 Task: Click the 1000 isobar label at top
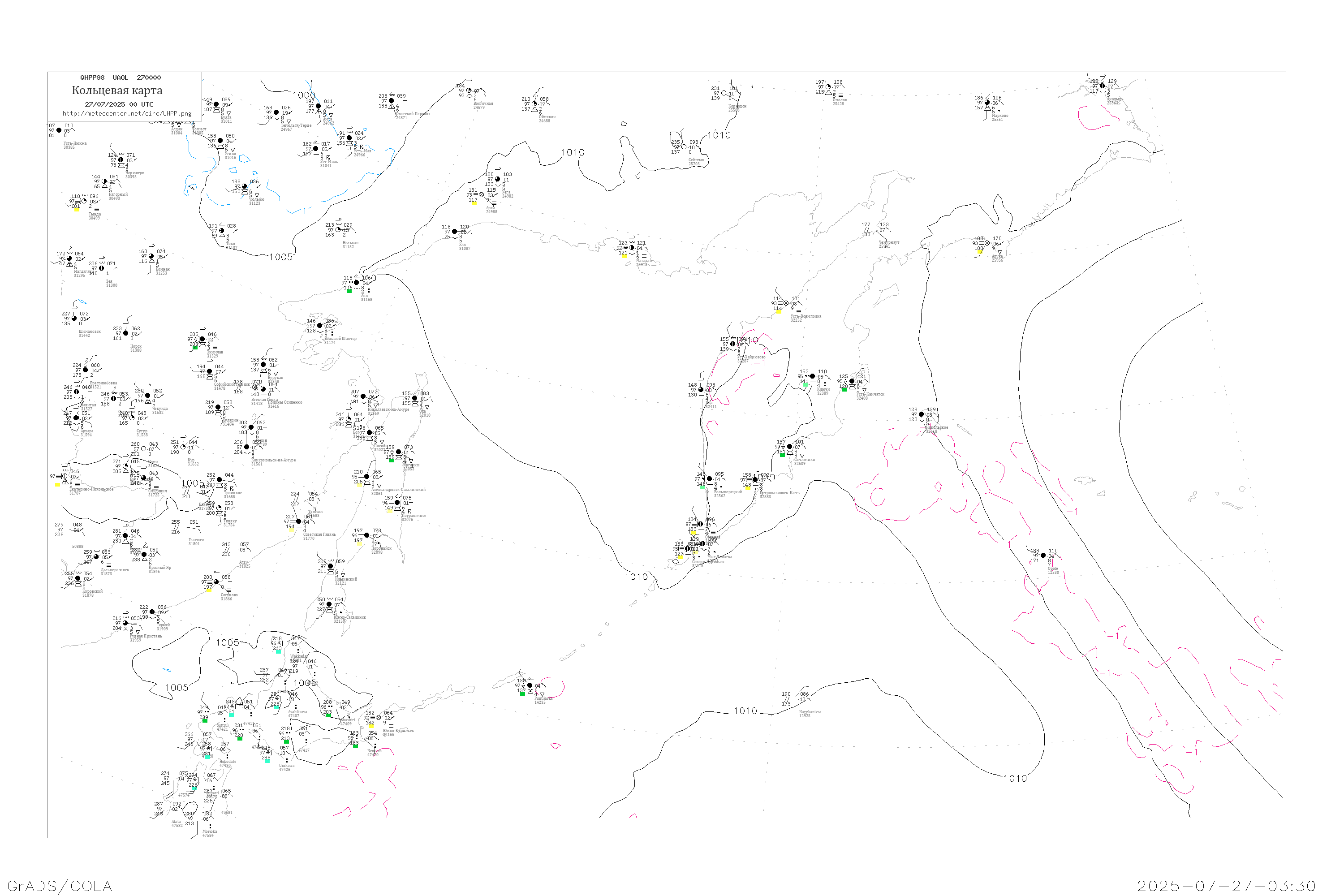coord(303,95)
